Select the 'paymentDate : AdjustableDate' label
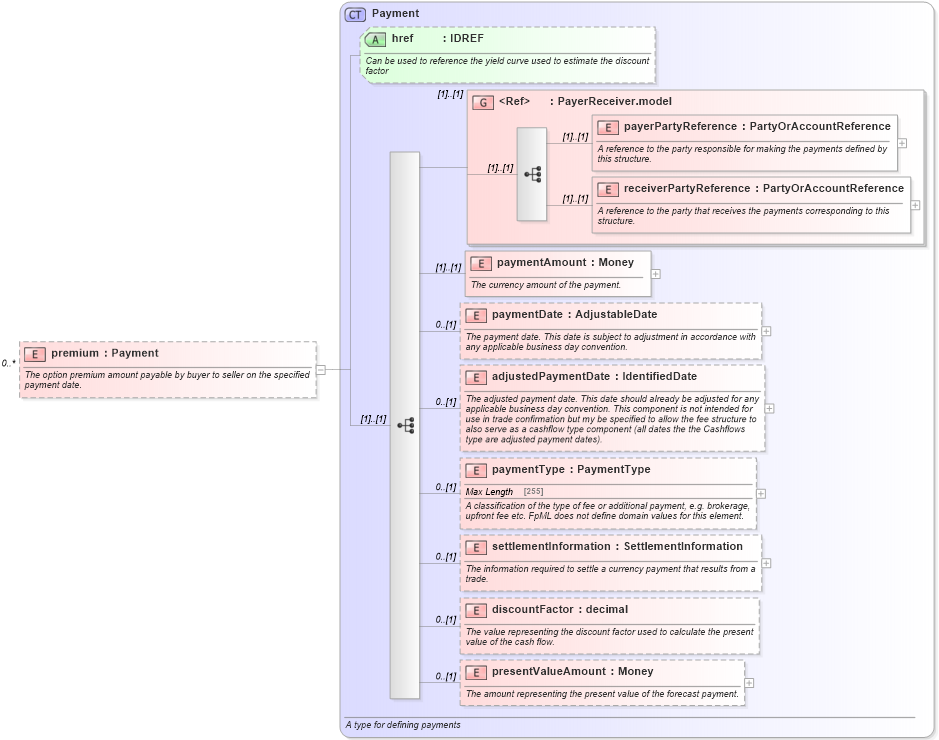The width and height of the screenshot is (939, 740). tap(574, 314)
